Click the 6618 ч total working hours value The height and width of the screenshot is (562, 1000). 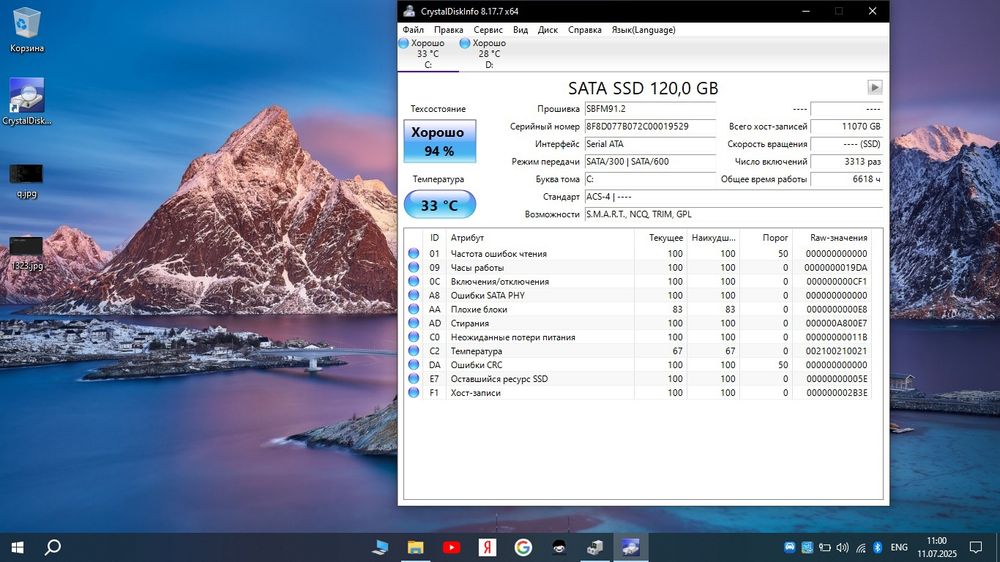tap(846, 179)
